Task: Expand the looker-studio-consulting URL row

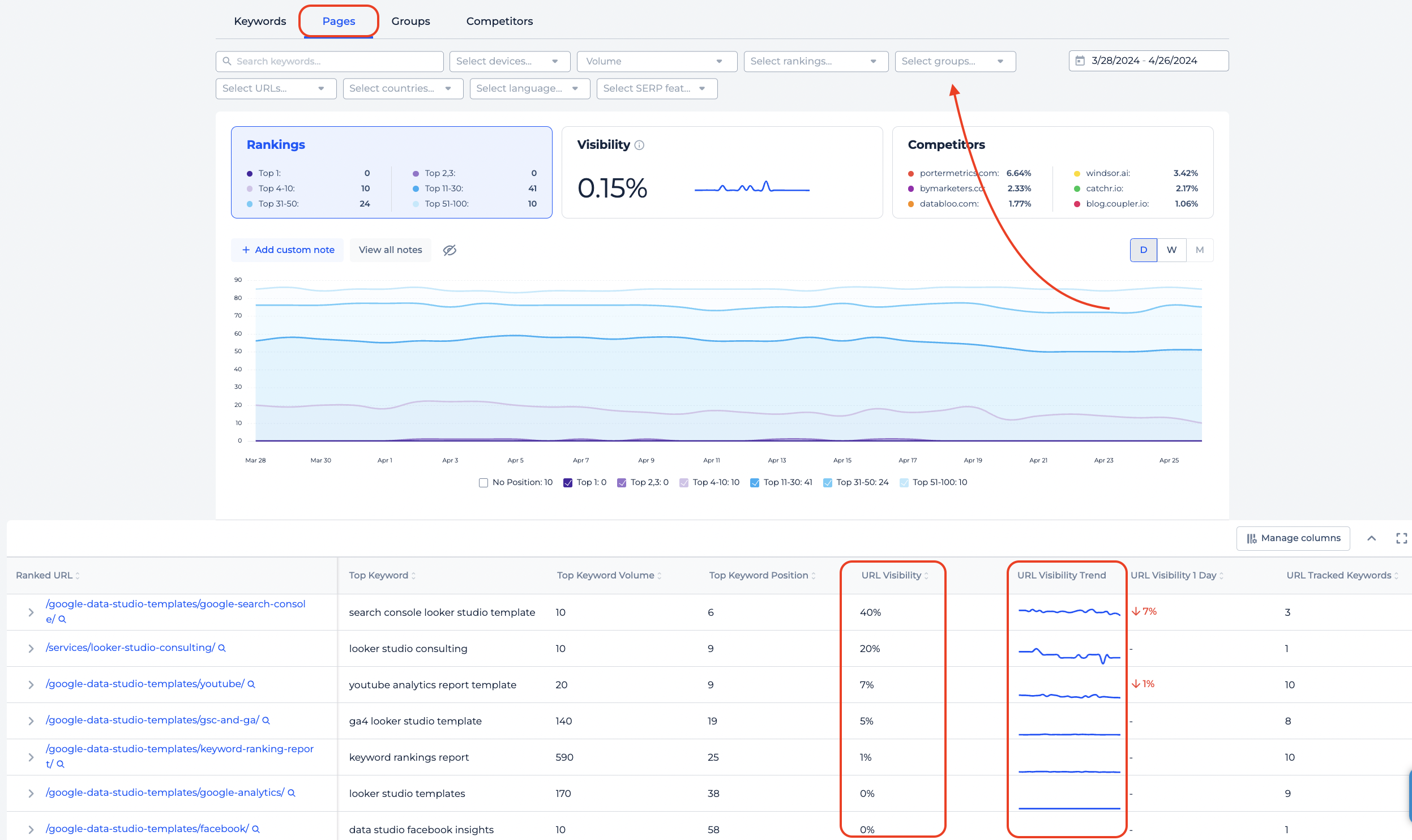Action: pos(31,648)
